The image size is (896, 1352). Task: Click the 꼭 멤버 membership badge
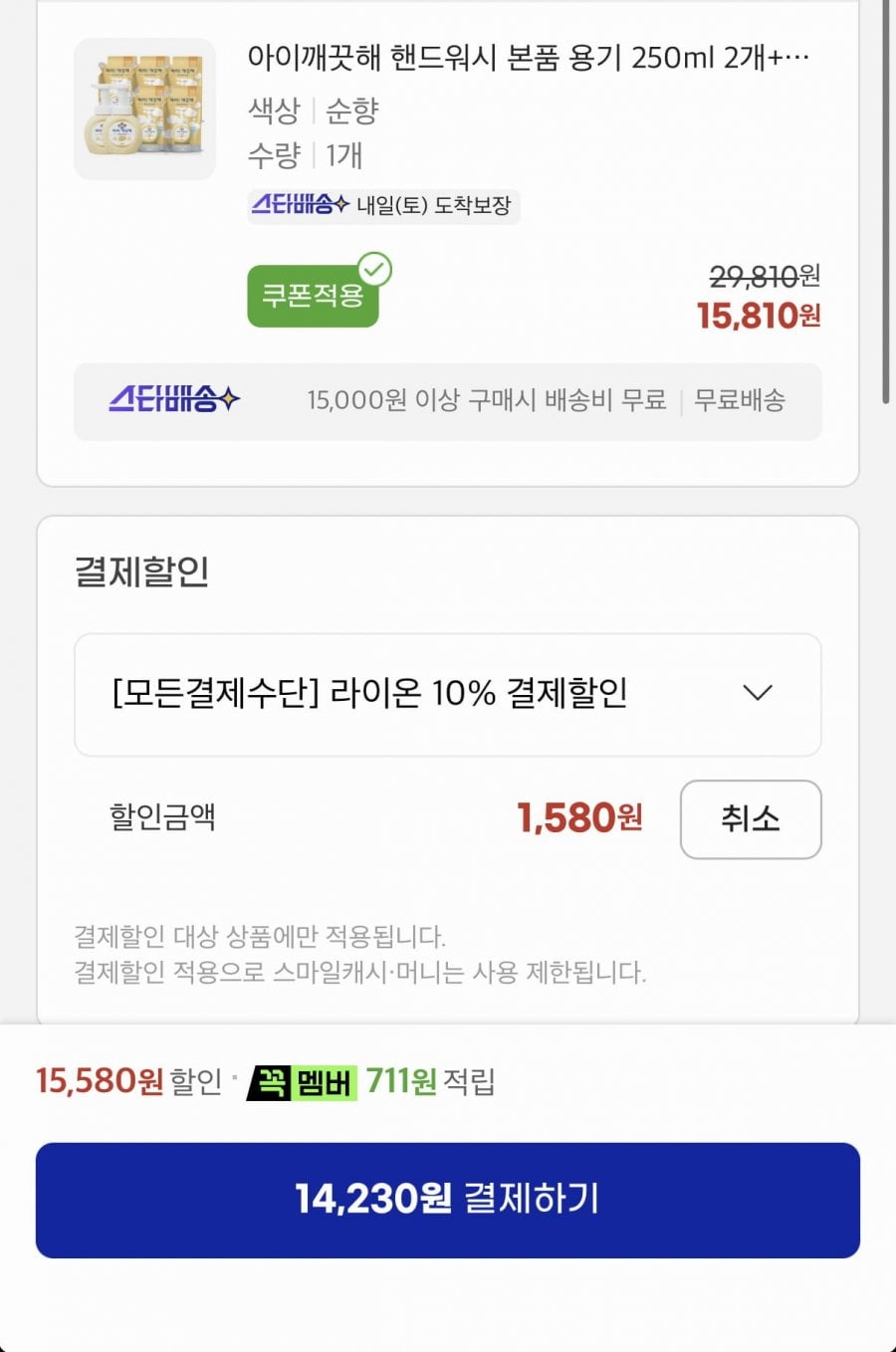[x=302, y=1081]
